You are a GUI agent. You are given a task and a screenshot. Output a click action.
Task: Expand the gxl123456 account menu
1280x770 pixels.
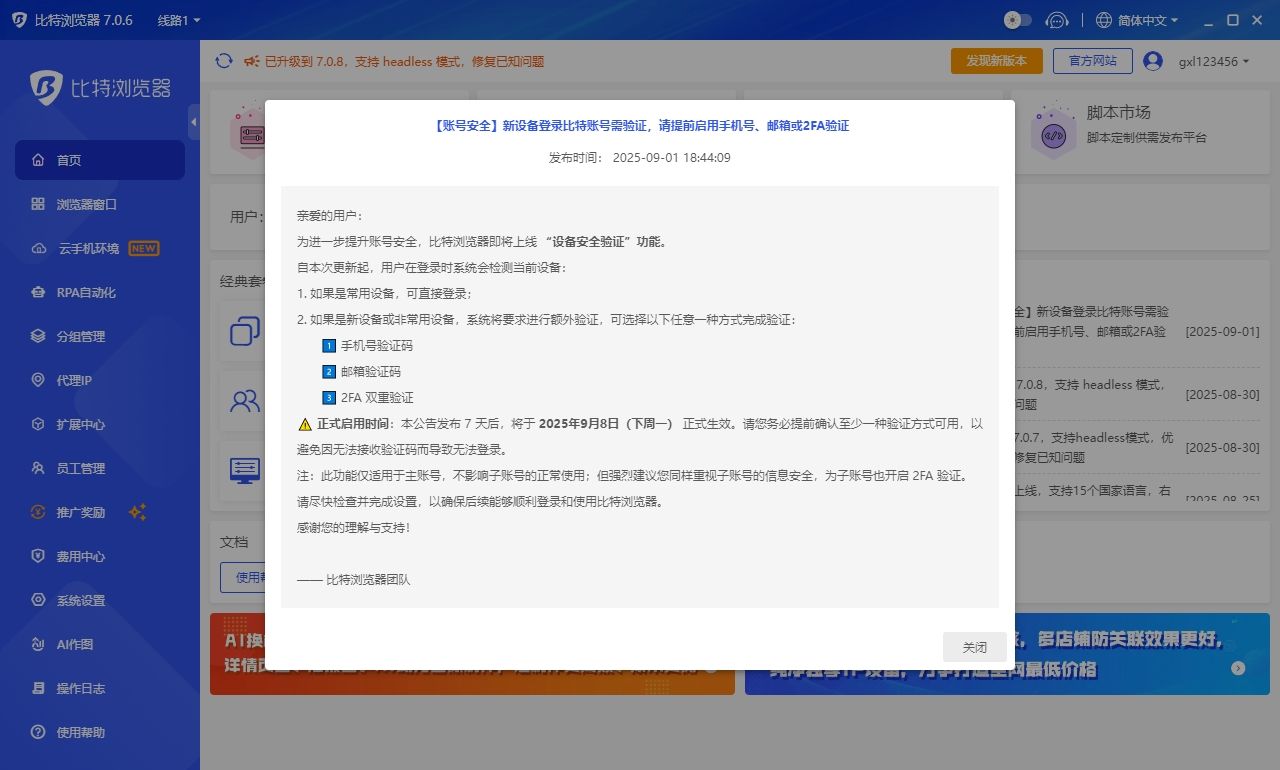coord(1214,61)
